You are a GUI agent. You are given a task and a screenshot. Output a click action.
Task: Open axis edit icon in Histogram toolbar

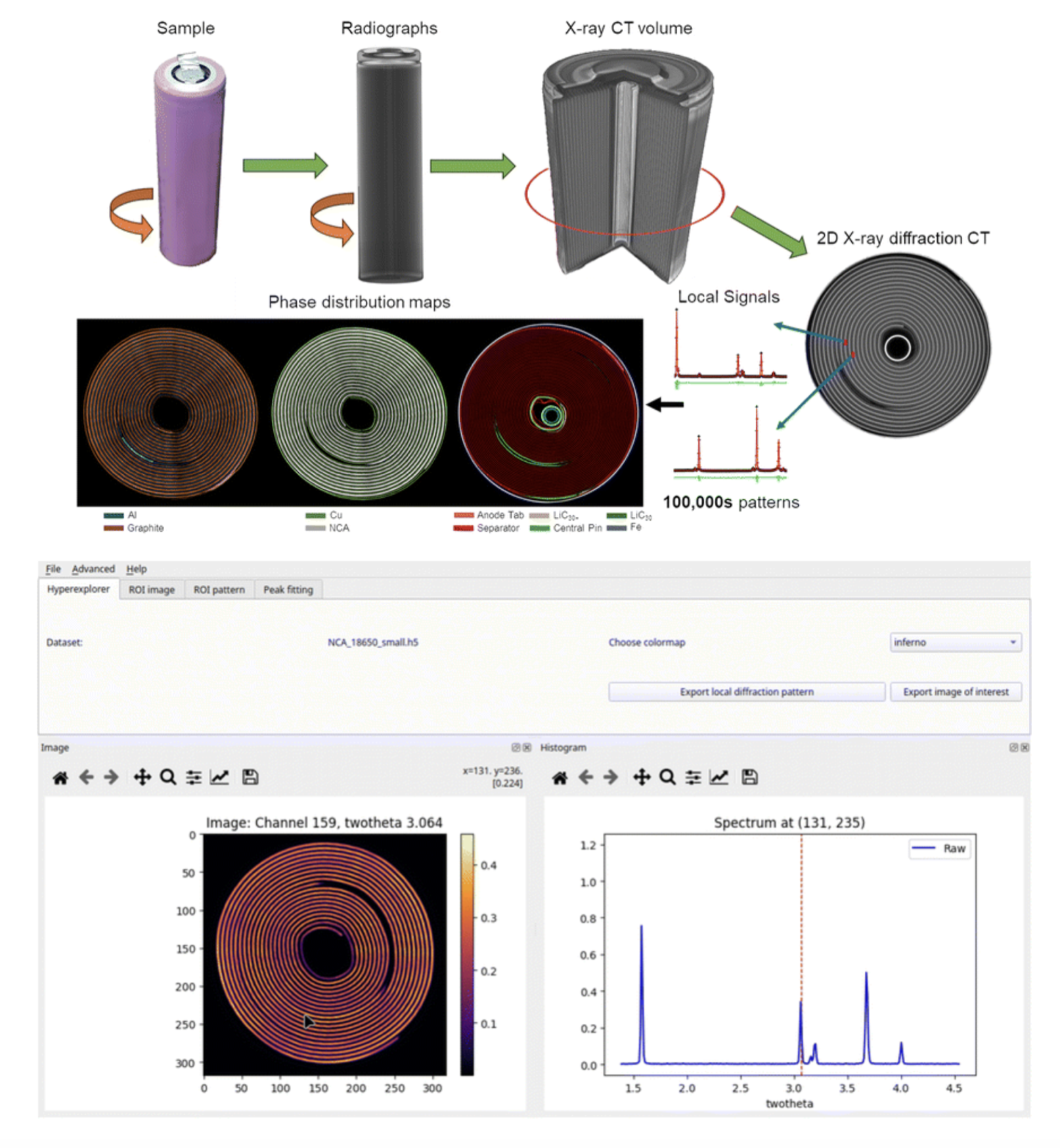pyautogui.click(x=719, y=778)
